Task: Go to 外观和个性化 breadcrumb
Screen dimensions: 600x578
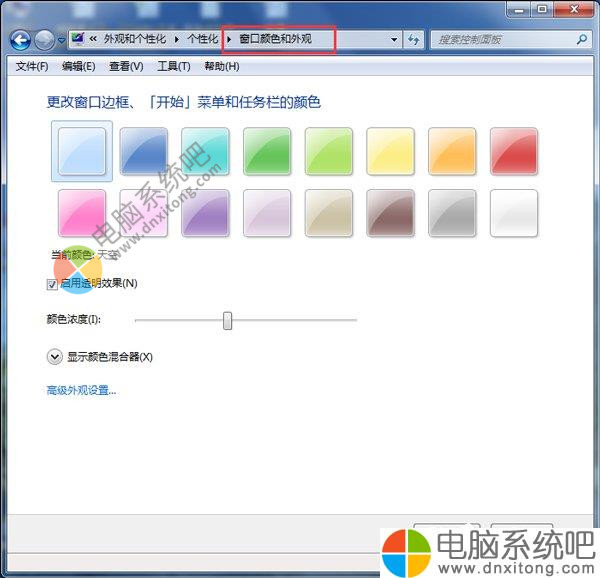Action: (136, 40)
